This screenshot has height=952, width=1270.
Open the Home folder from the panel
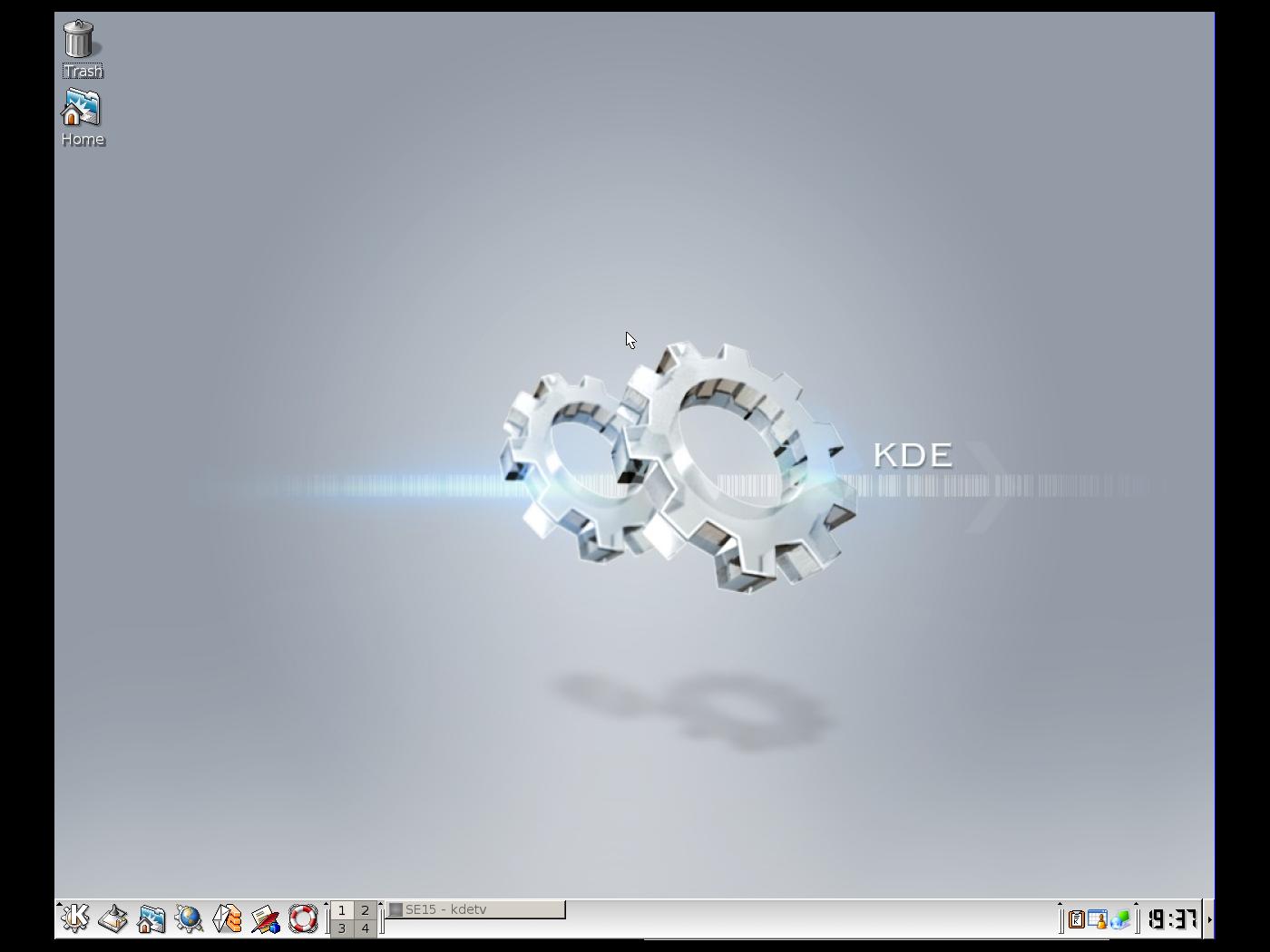[x=151, y=918]
